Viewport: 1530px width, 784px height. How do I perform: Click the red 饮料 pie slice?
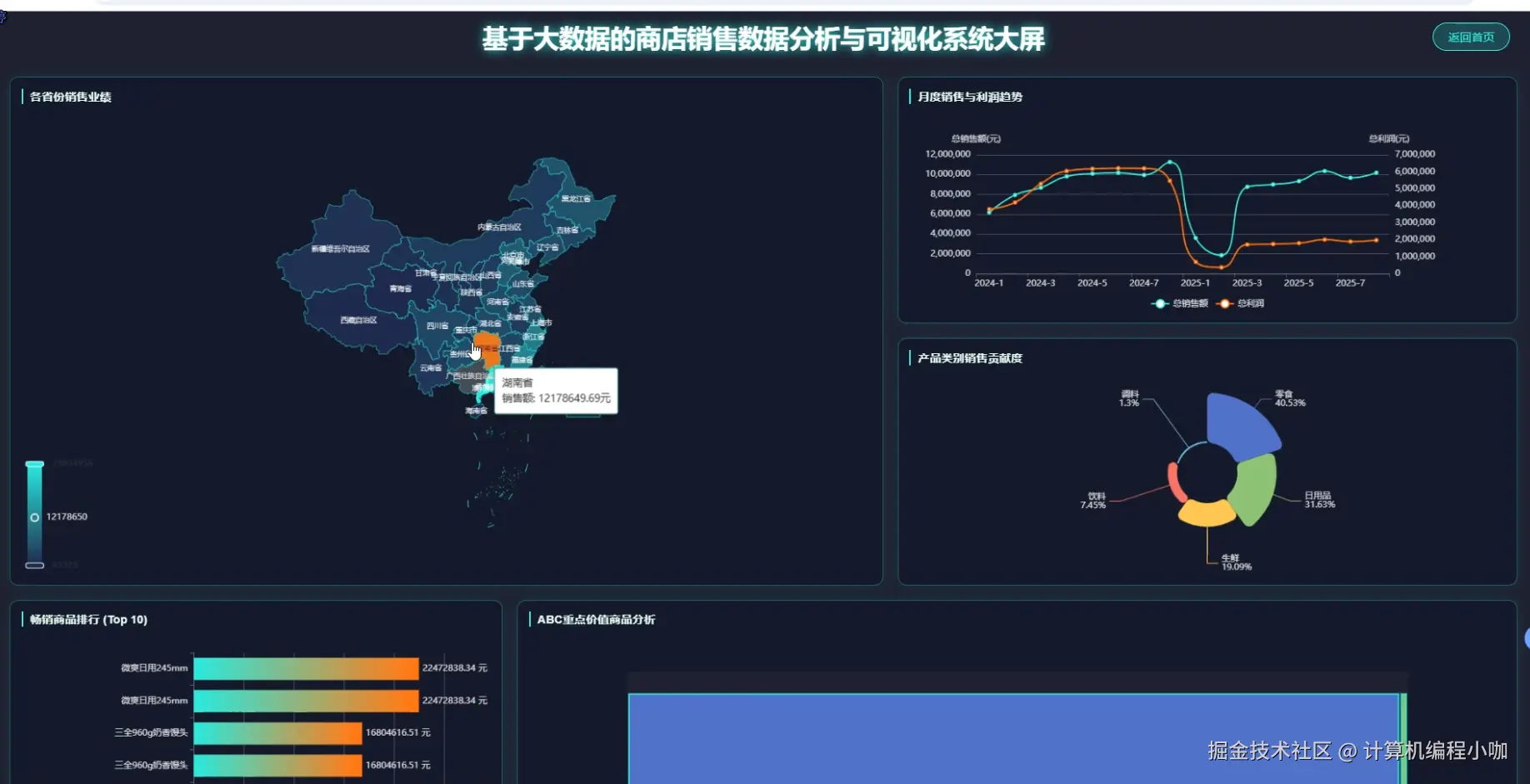pos(1176,482)
